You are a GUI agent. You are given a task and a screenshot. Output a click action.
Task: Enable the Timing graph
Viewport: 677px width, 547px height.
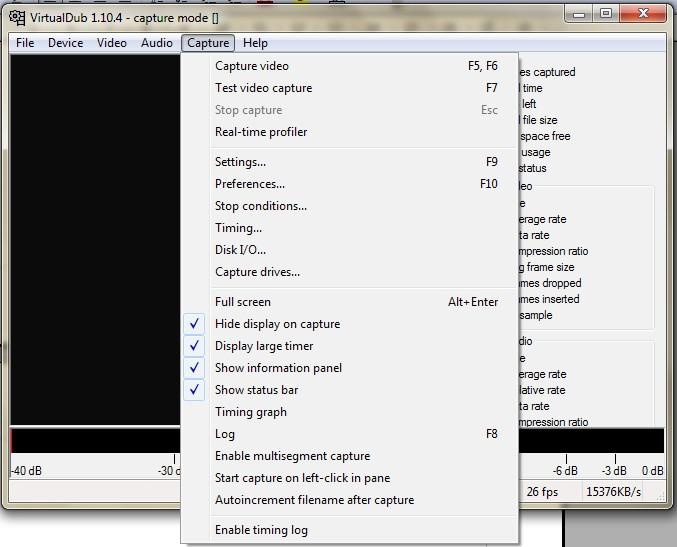(x=350, y=412)
